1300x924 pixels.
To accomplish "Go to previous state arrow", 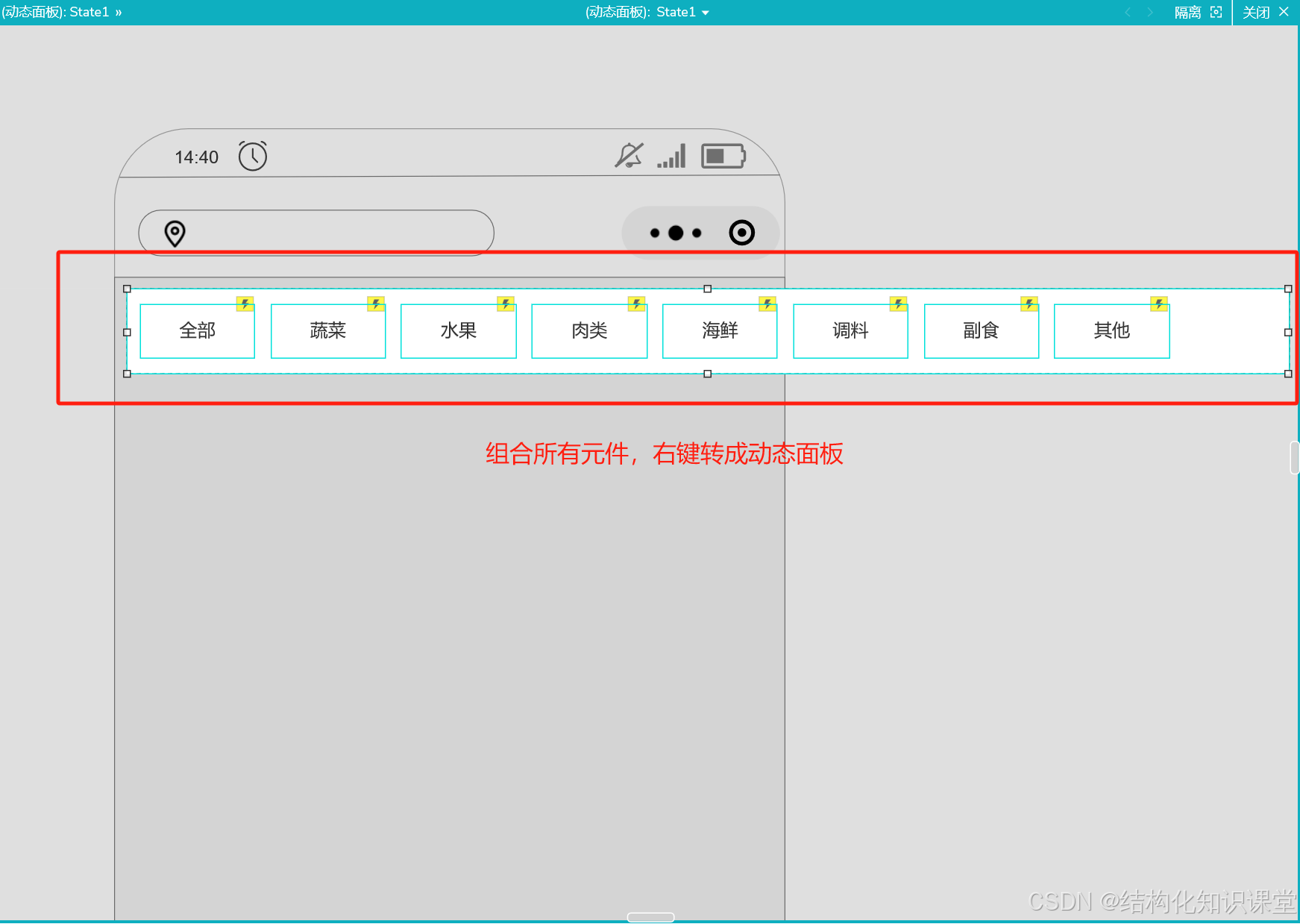I will click(1128, 13).
